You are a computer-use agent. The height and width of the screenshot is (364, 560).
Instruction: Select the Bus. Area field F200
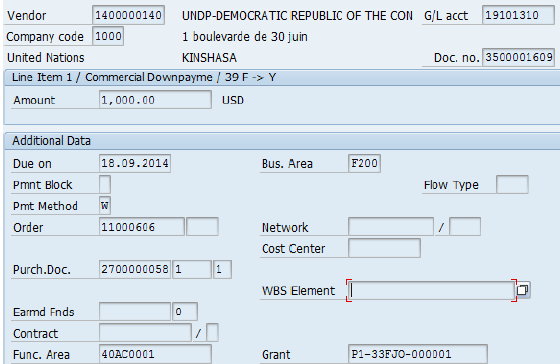[x=364, y=163]
